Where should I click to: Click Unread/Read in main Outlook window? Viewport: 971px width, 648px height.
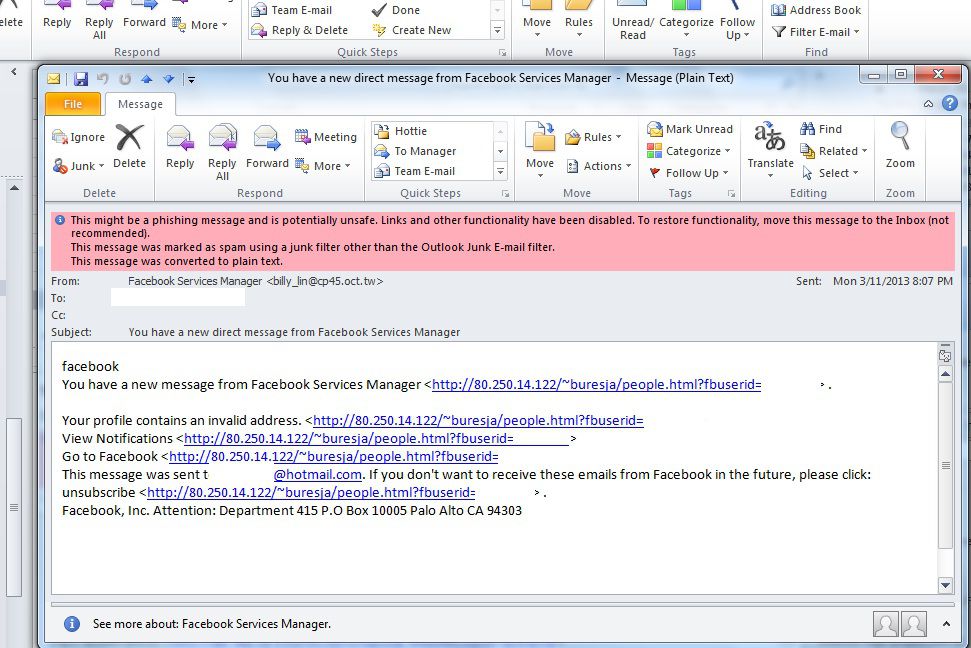coord(632,22)
